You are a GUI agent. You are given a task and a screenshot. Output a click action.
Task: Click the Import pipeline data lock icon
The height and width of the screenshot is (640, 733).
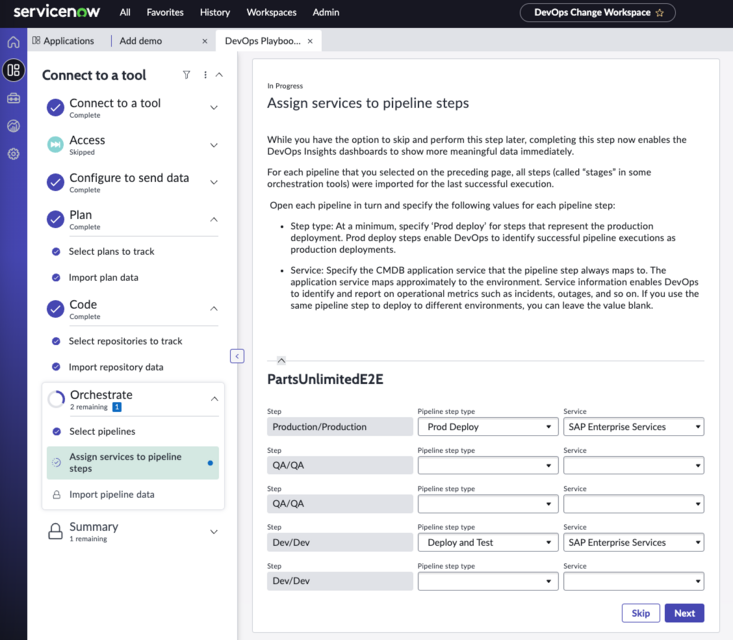pyautogui.click(x=57, y=495)
